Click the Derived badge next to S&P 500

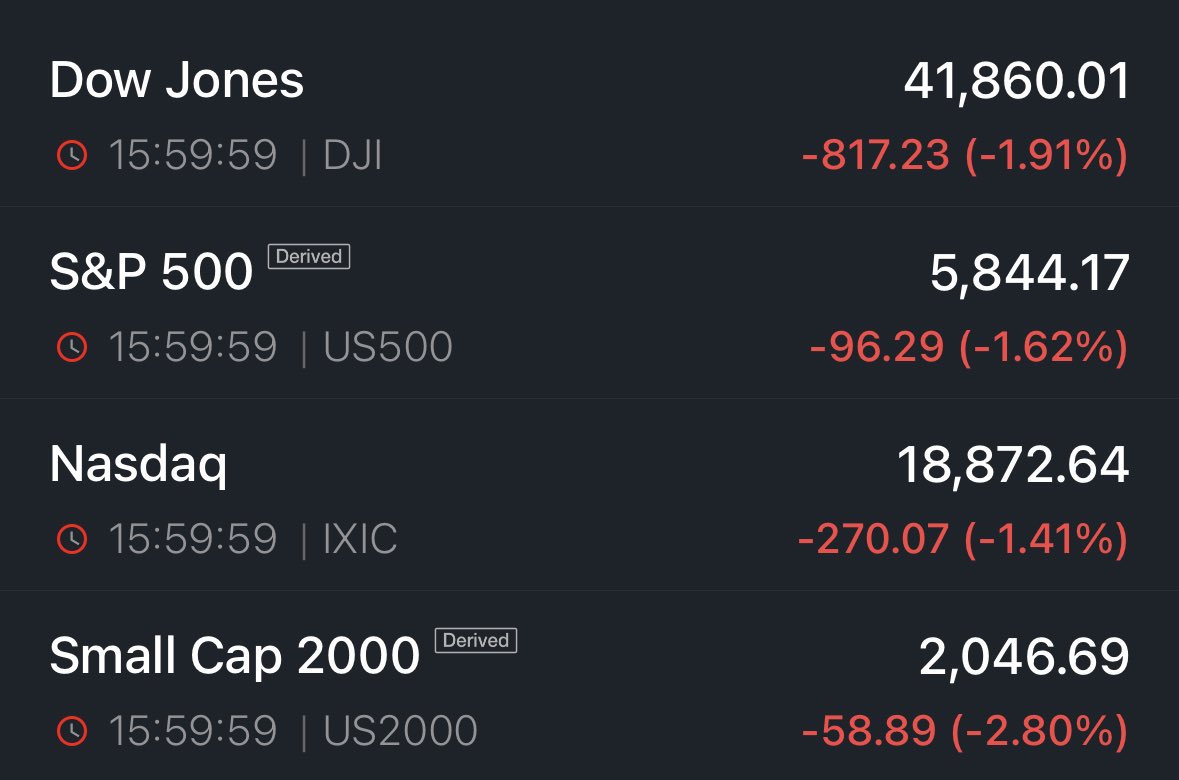(x=309, y=257)
